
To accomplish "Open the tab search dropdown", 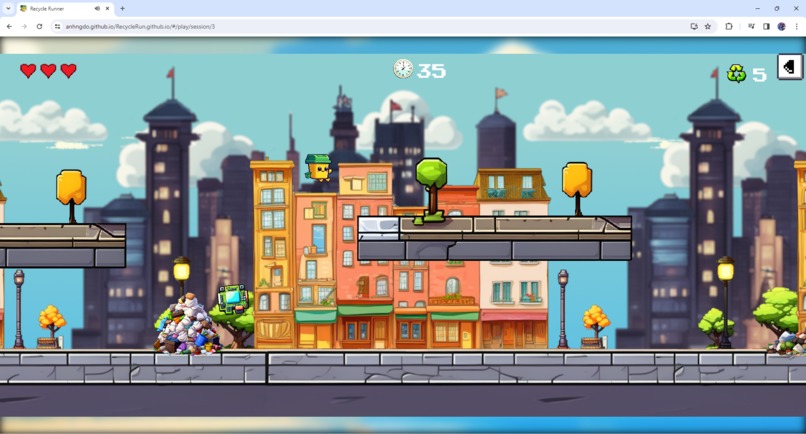I will click(x=8, y=9).
